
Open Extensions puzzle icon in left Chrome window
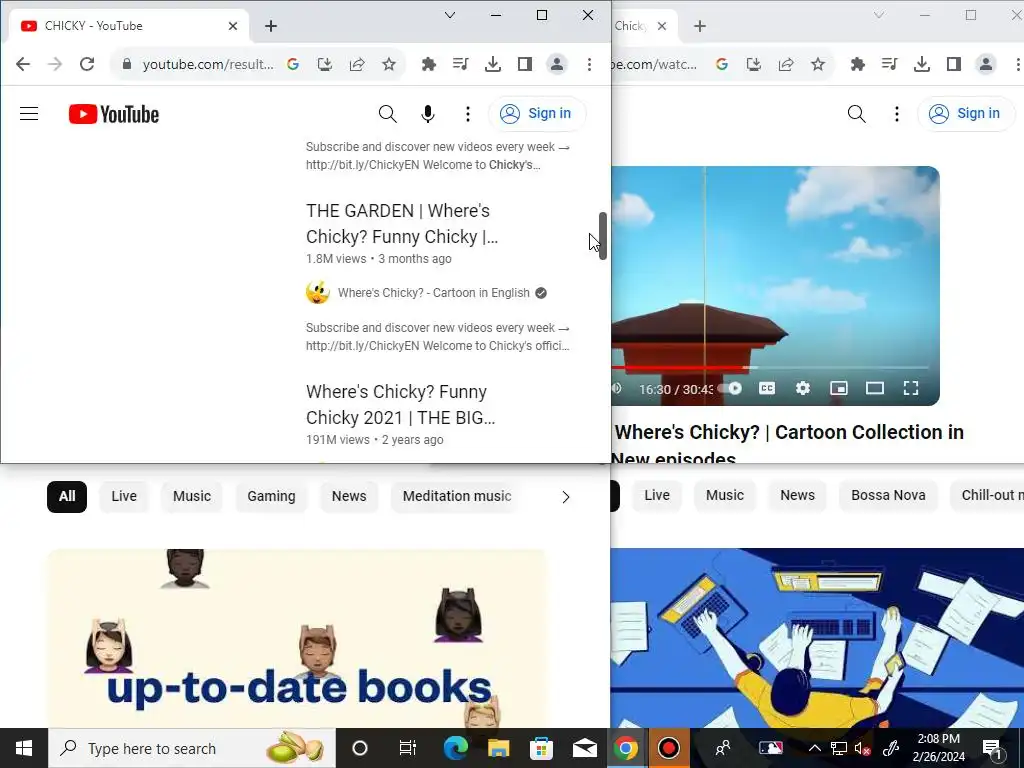pyautogui.click(x=428, y=64)
